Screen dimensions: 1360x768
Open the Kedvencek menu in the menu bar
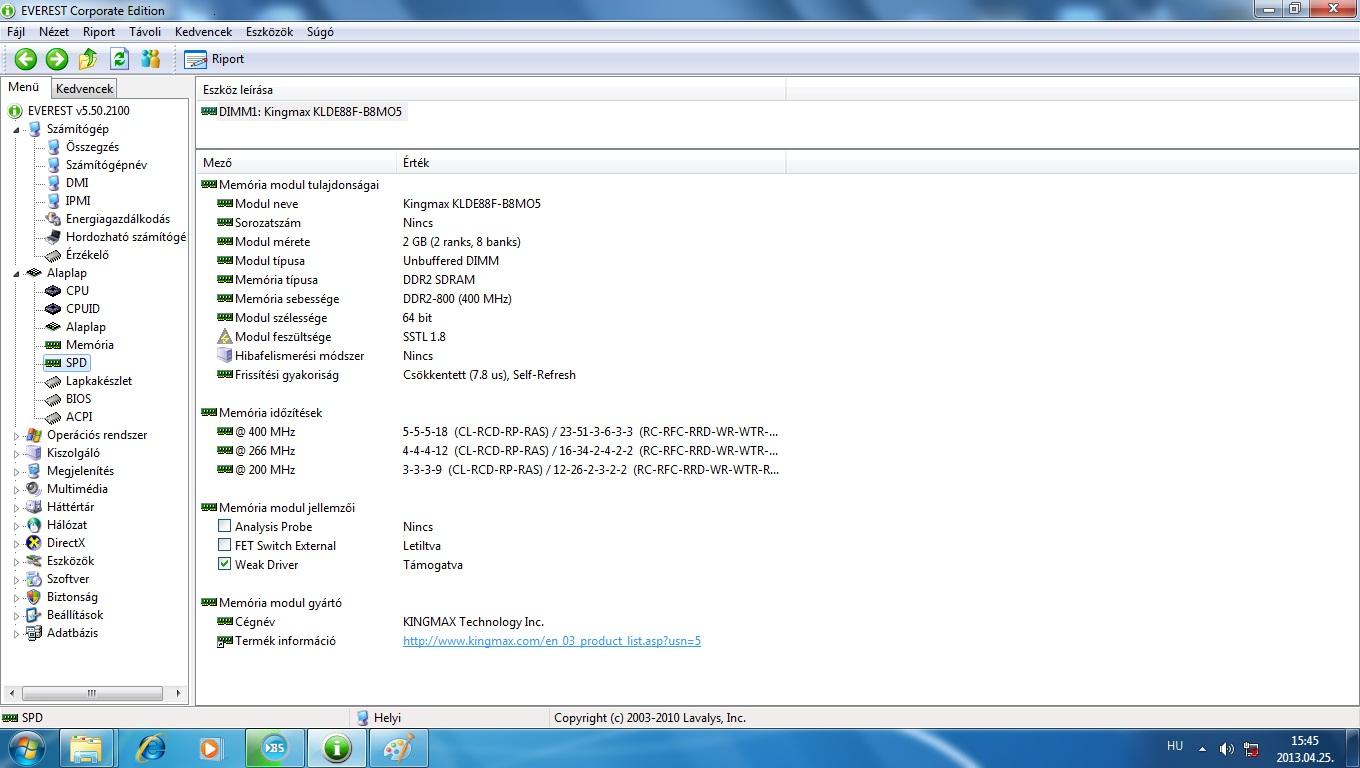click(203, 32)
